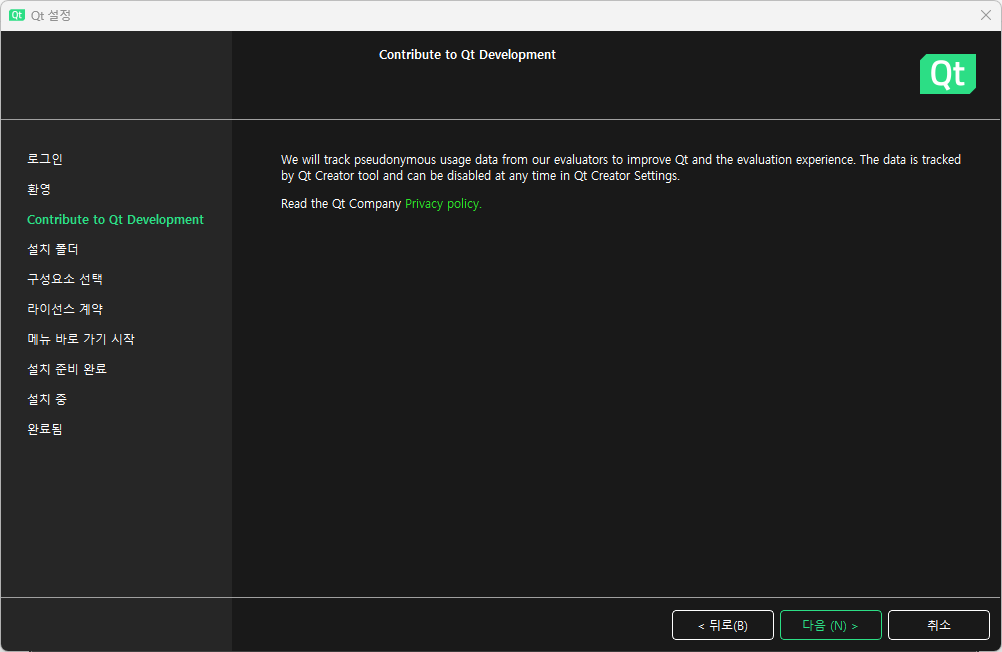Select the 로그인 step in the sidebar
Screen dimensions: 1002x652
(x=45, y=159)
